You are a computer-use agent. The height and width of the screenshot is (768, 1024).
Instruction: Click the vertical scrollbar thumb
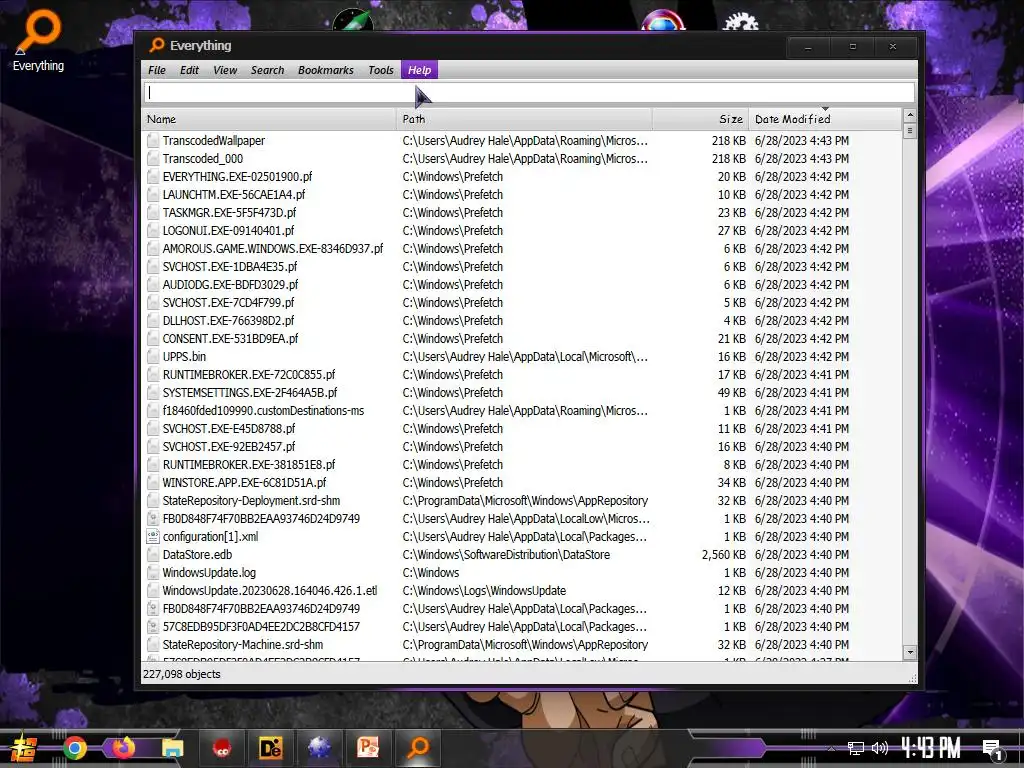[910, 131]
